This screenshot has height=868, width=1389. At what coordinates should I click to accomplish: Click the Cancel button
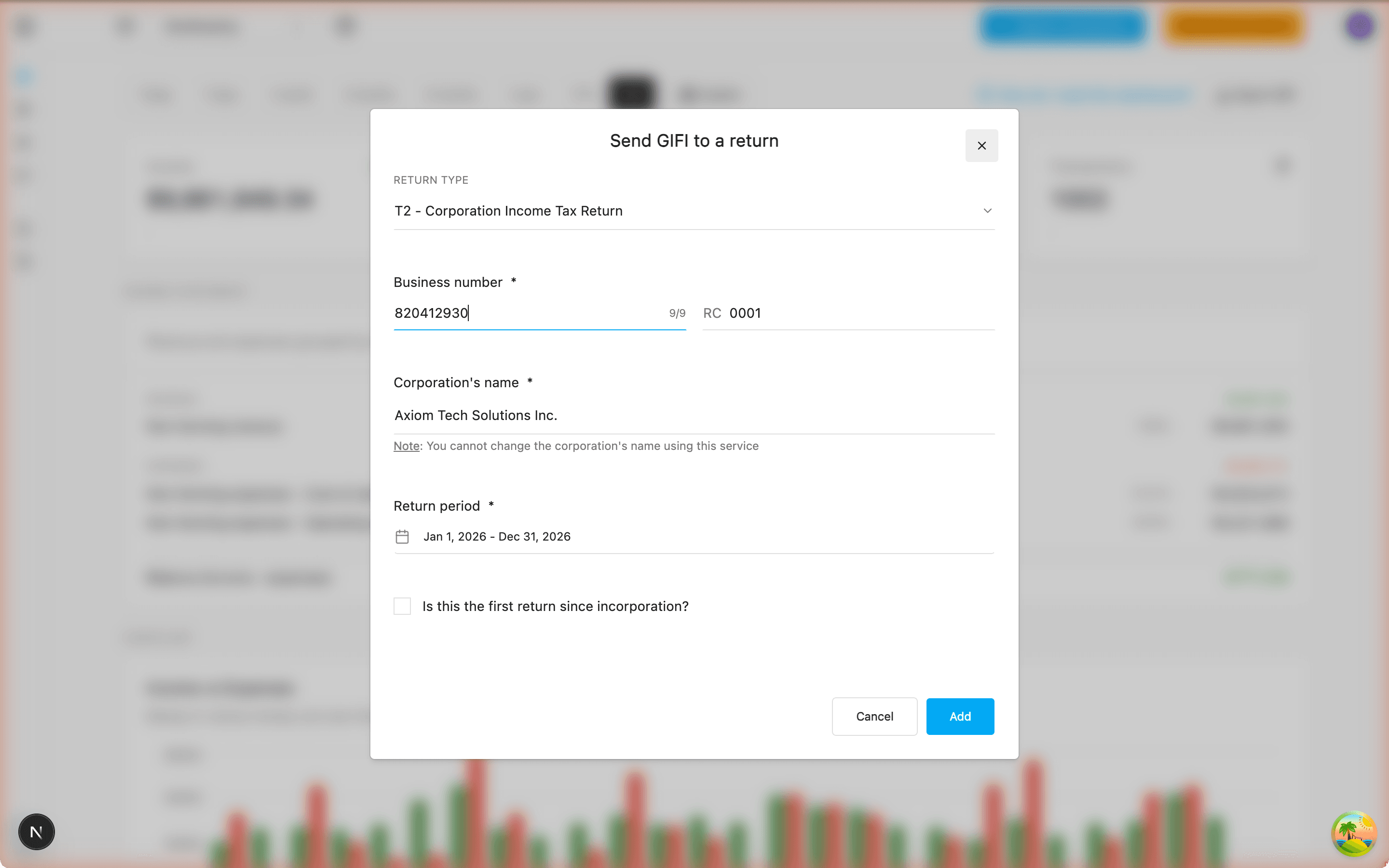875,717
